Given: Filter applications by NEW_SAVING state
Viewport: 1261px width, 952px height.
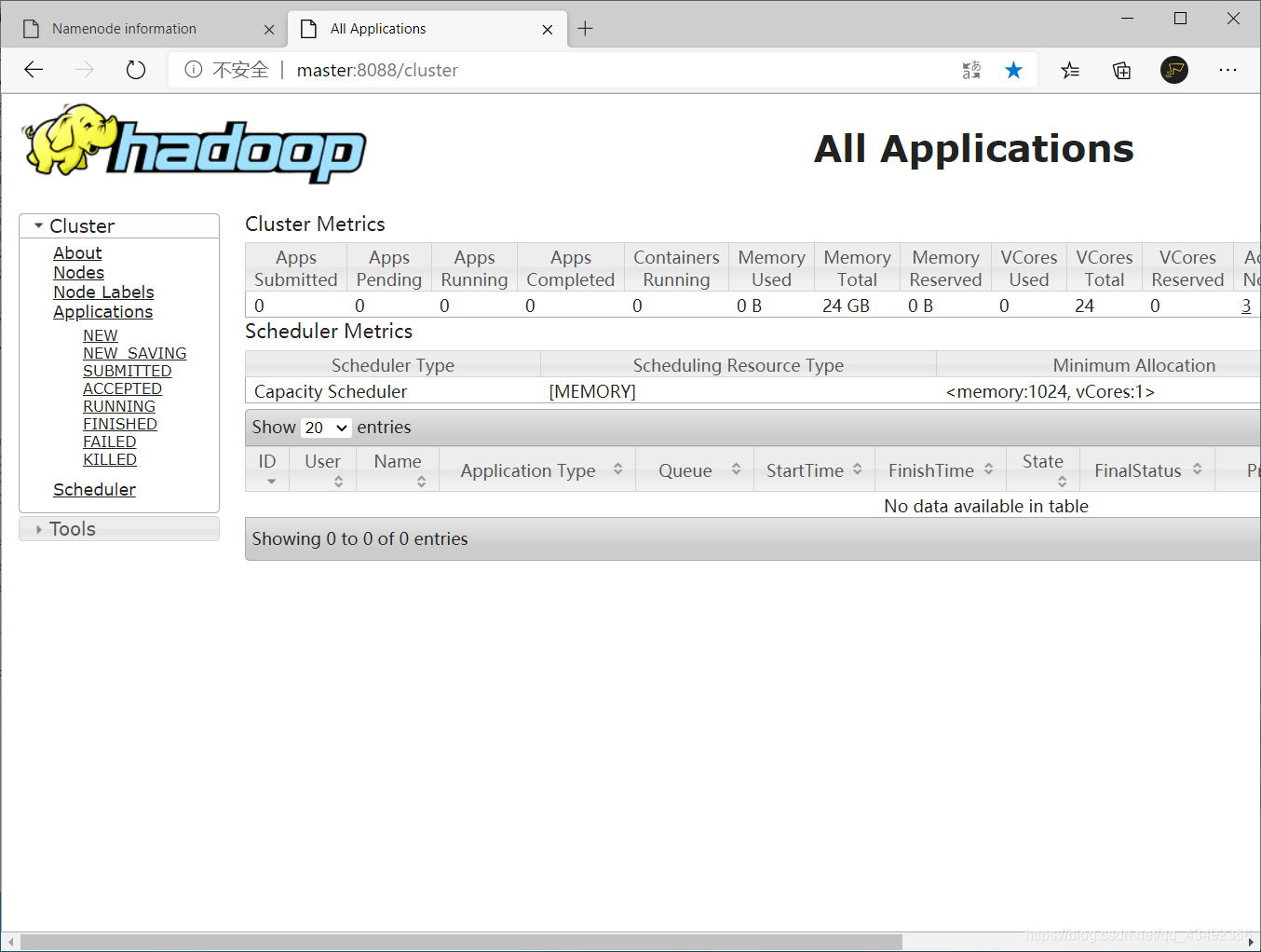Looking at the screenshot, I should [134, 353].
